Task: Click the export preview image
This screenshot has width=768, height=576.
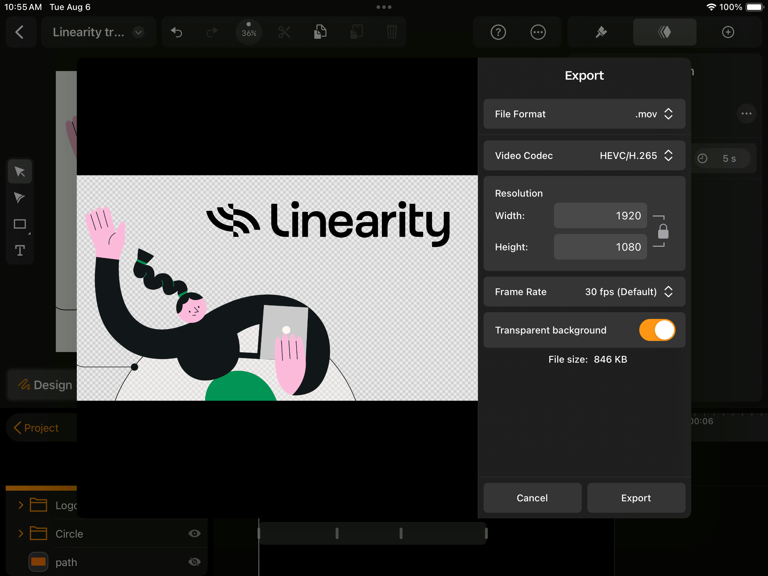Action: coord(277,288)
